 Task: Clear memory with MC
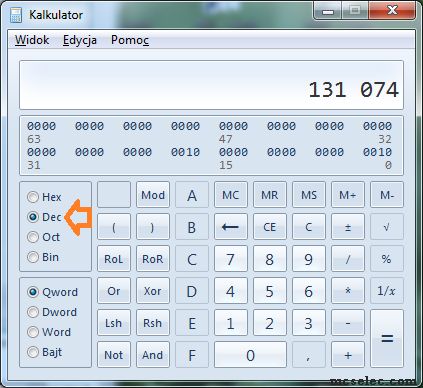(x=231, y=195)
